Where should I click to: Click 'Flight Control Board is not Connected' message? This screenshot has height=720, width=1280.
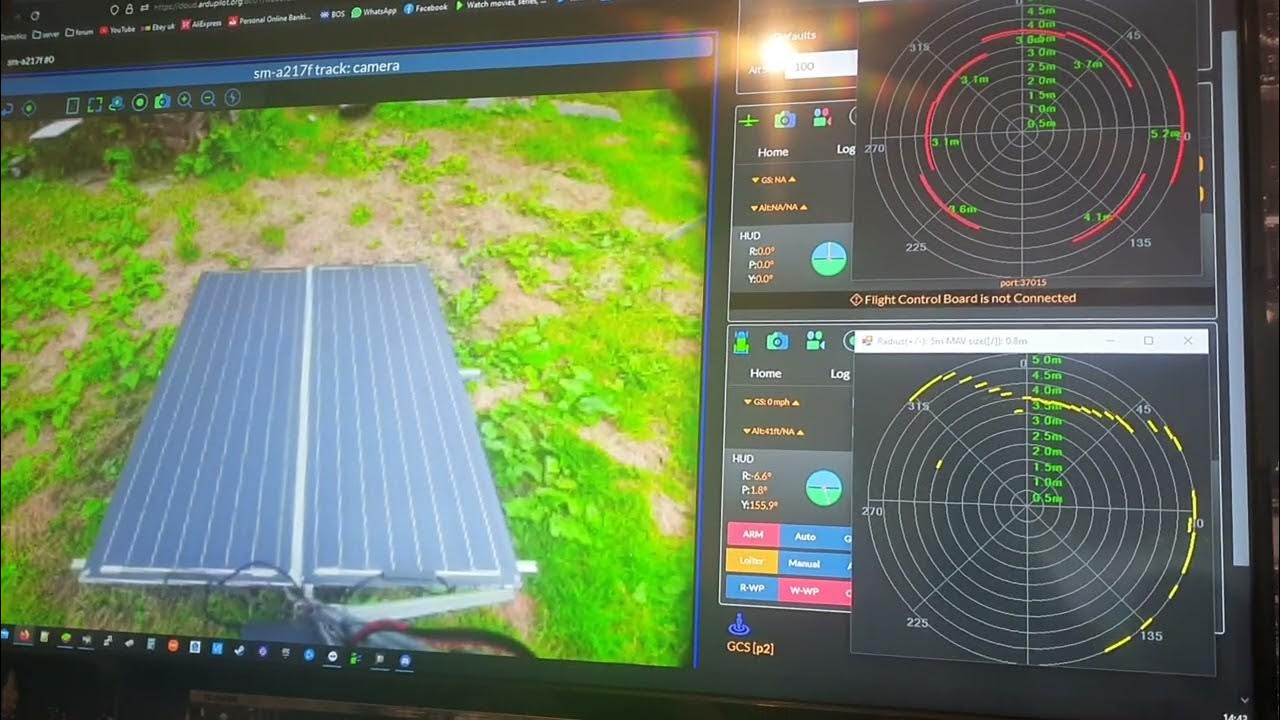(x=962, y=298)
